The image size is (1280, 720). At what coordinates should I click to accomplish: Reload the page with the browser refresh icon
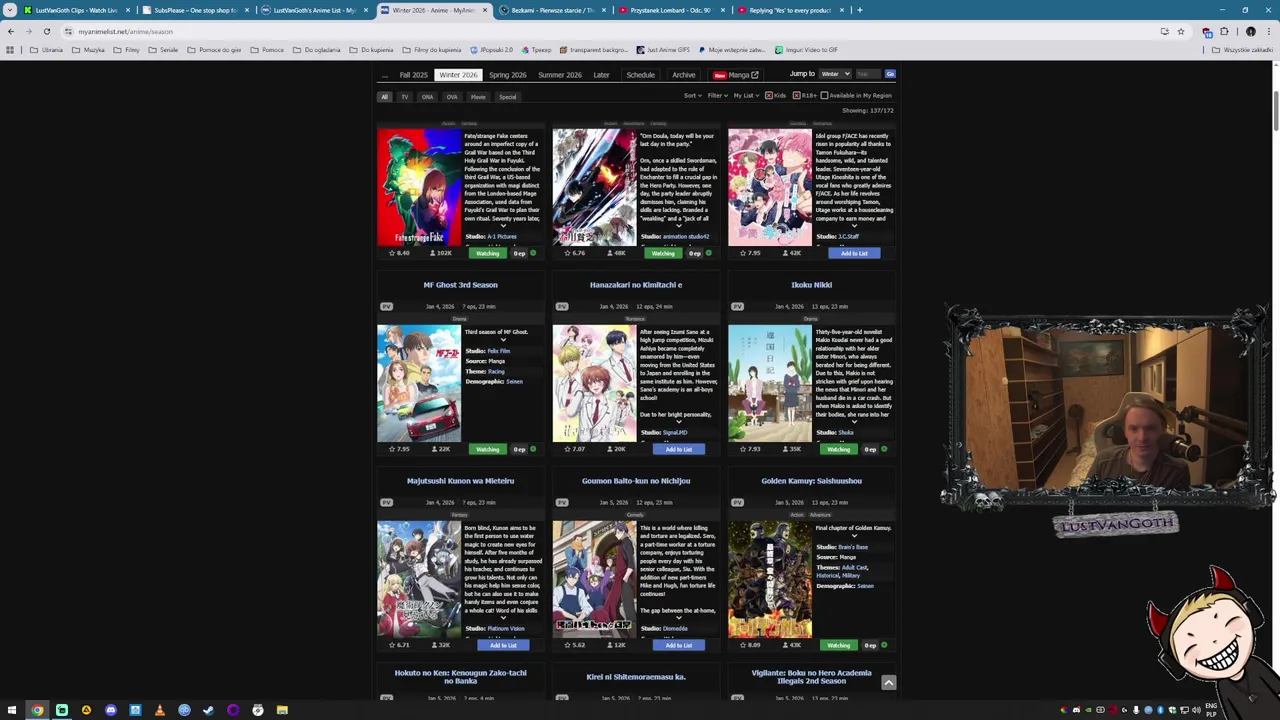coord(46,31)
